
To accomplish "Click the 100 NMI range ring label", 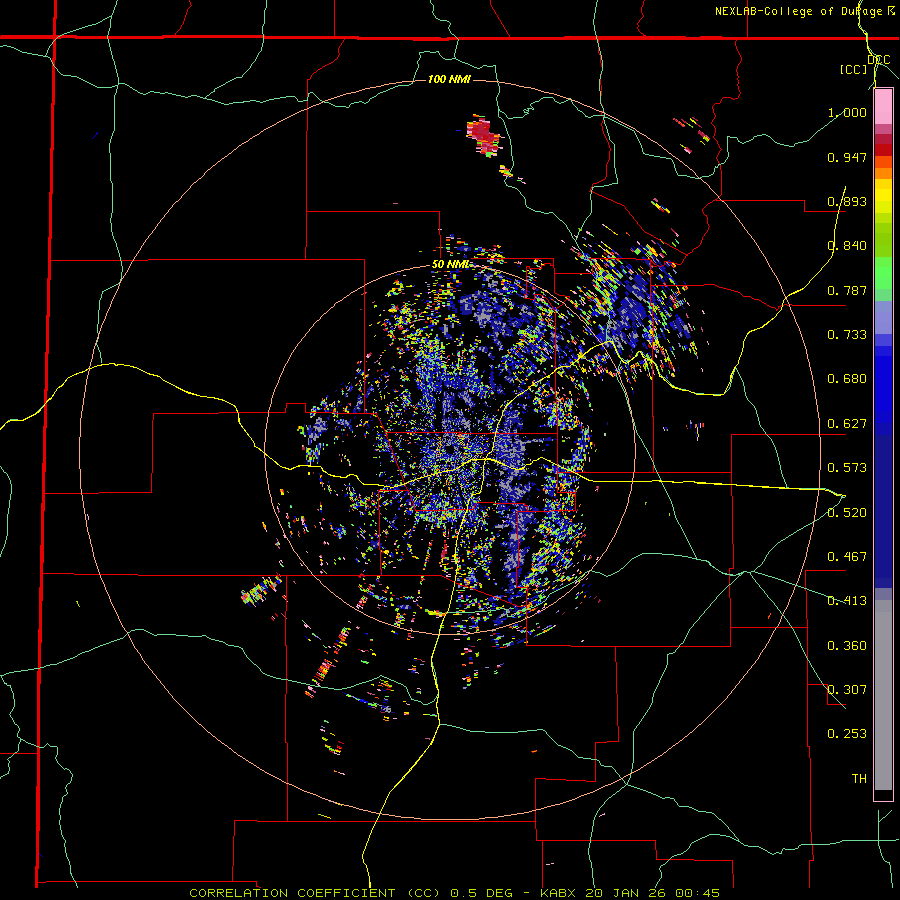I will (449, 79).
